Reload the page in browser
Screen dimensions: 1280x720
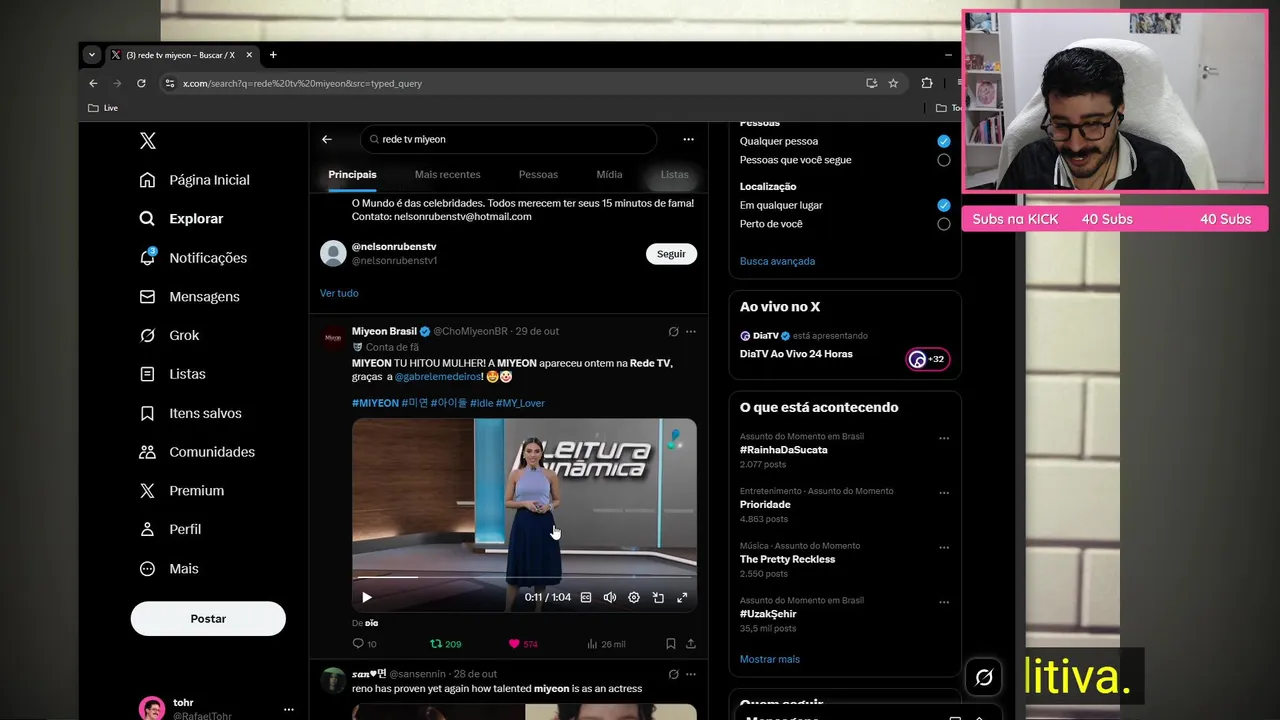pos(141,83)
